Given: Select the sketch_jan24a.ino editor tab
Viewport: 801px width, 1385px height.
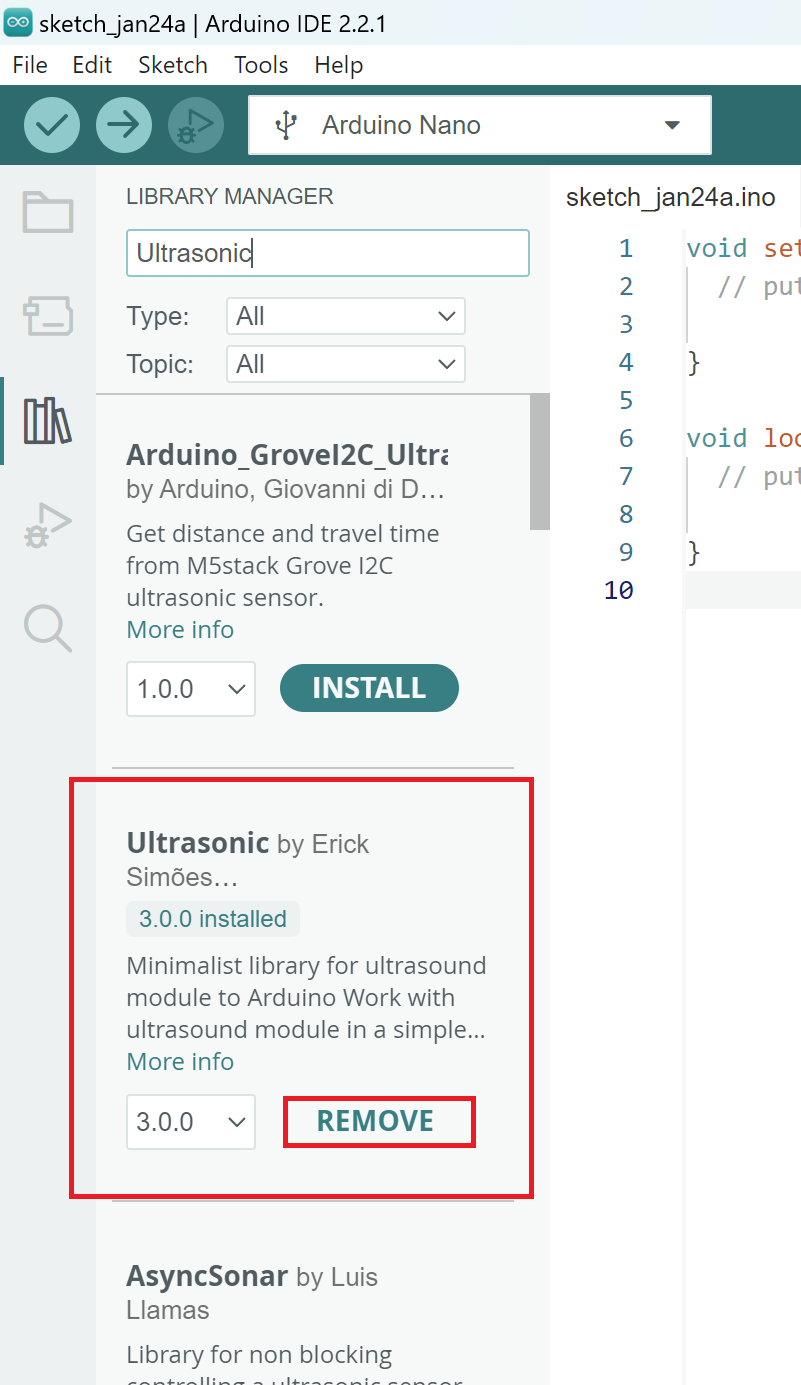Looking at the screenshot, I should click(x=671, y=197).
